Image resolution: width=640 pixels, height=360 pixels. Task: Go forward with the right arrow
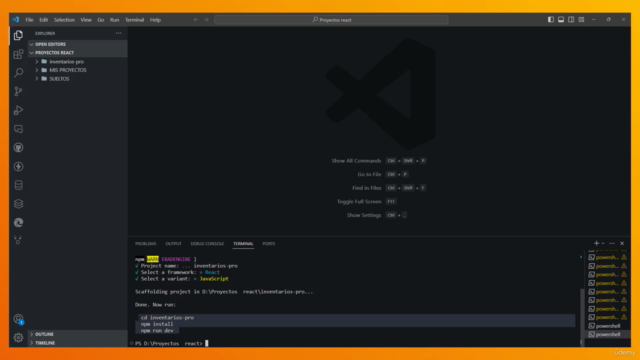pos(206,20)
